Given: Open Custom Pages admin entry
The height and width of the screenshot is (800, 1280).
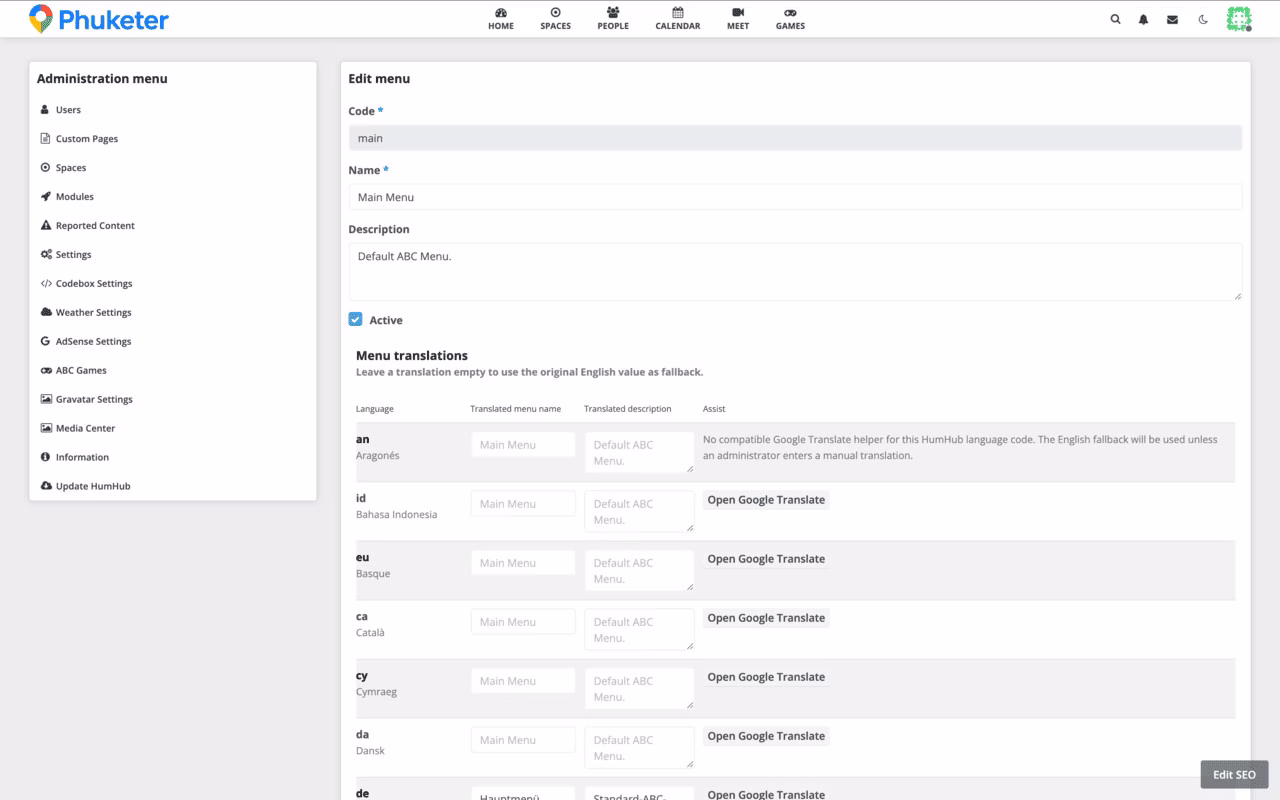Looking at the screenshot, I should click(173, 139).
